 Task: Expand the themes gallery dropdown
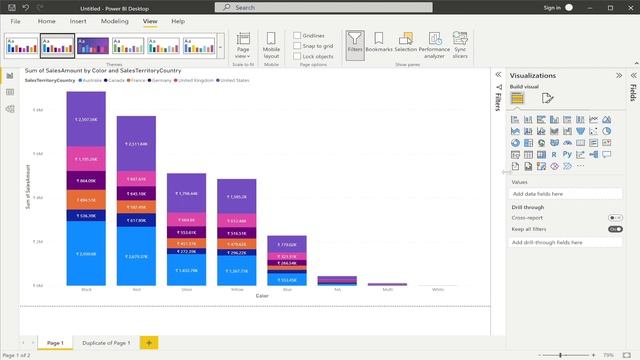click(220, 47)
